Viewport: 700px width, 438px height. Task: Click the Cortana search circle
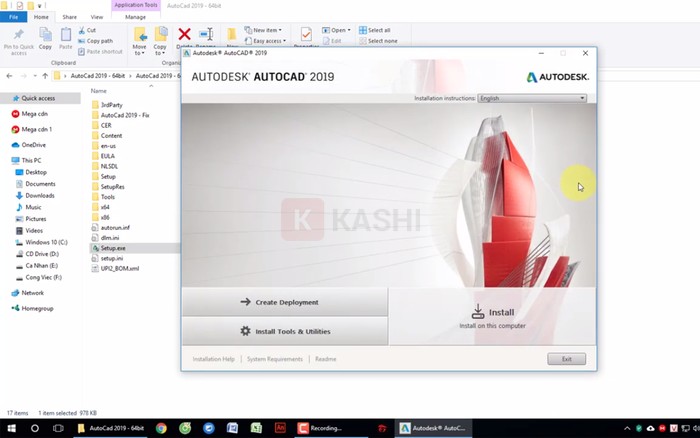tap(35, 428)
